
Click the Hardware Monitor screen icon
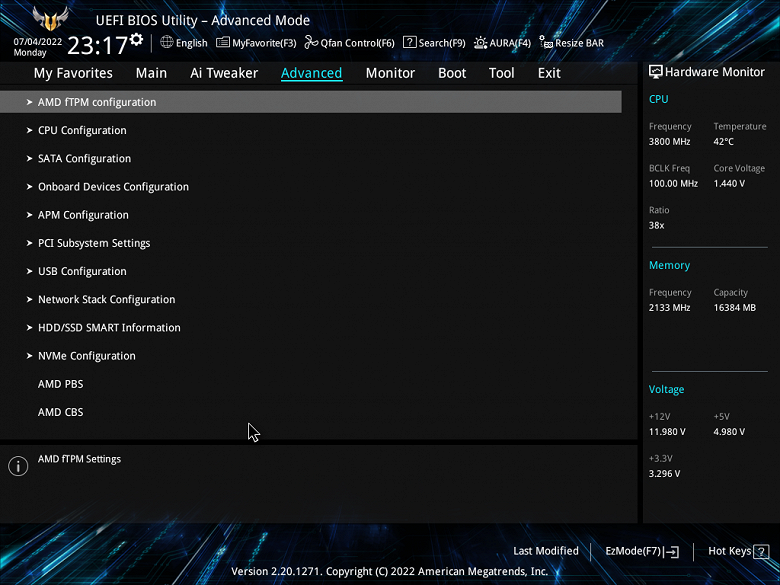(x=656, y=72)
